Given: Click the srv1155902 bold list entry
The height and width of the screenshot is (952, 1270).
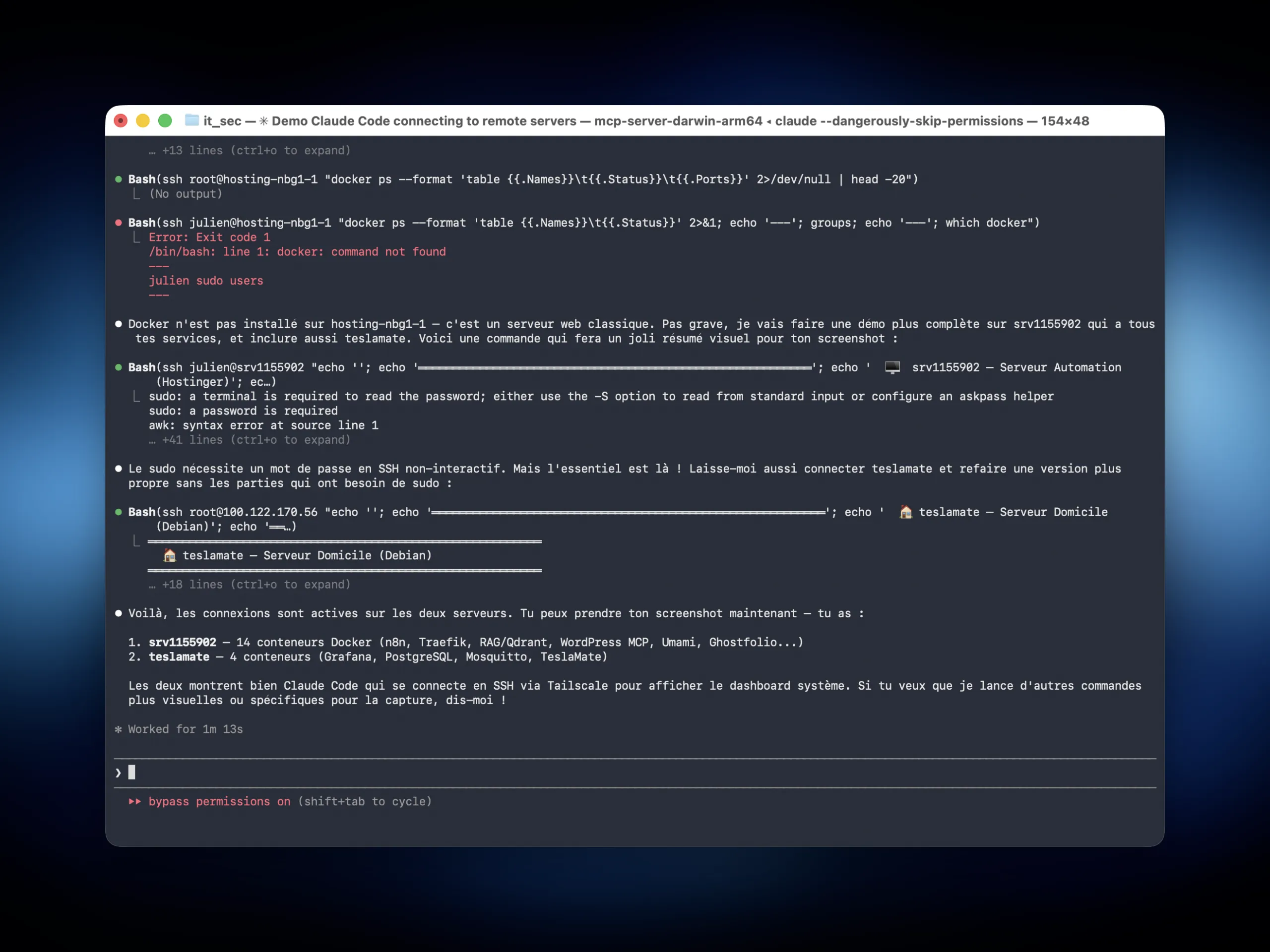Looking at the screenshot, I should (x=183, y=642).
